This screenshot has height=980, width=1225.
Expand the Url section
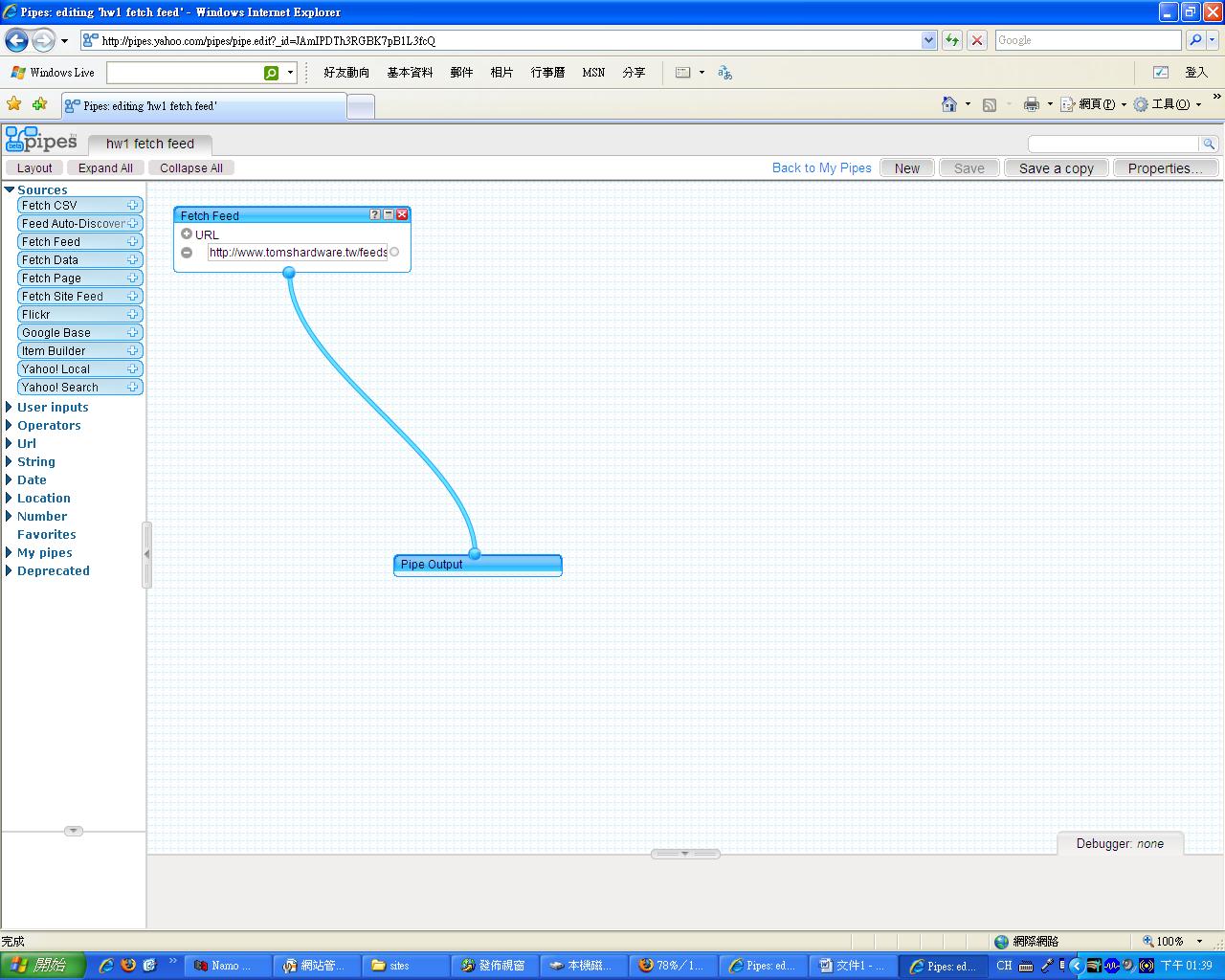coord(10,443)
